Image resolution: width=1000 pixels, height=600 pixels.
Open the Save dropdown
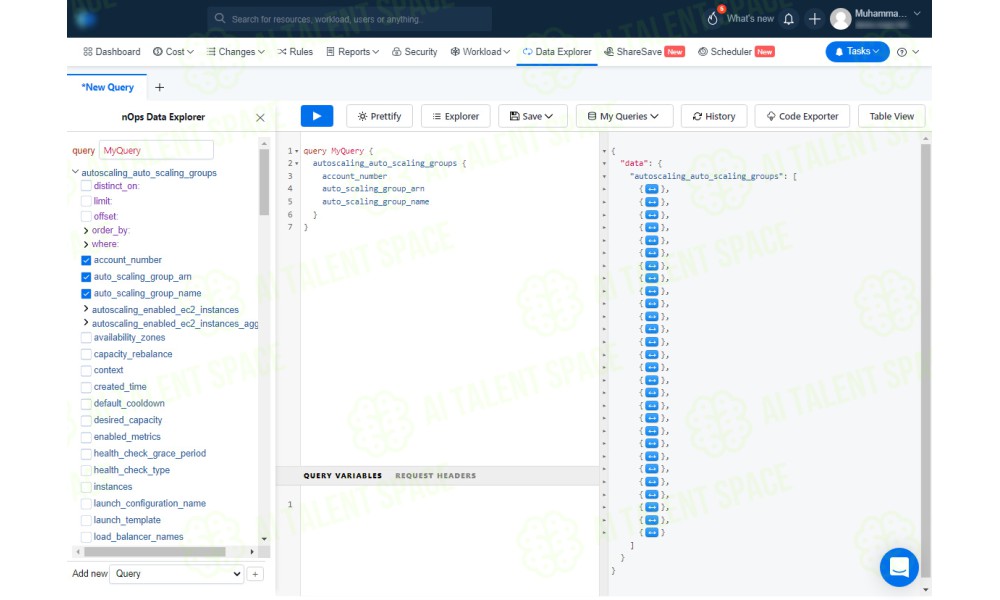pyautogui.click(x=531, y=116)
